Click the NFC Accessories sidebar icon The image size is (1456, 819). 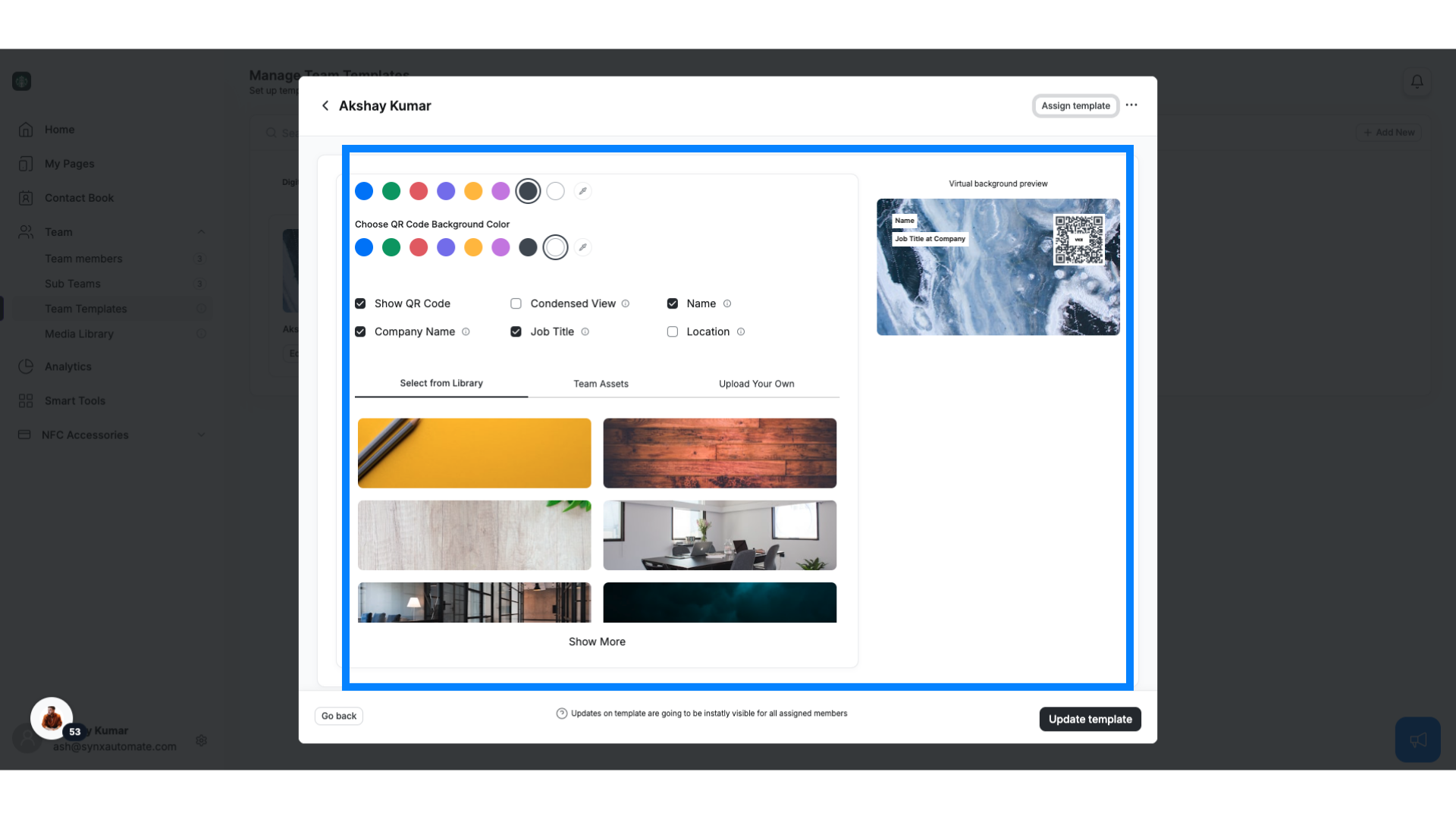click(x=24, y=434)
